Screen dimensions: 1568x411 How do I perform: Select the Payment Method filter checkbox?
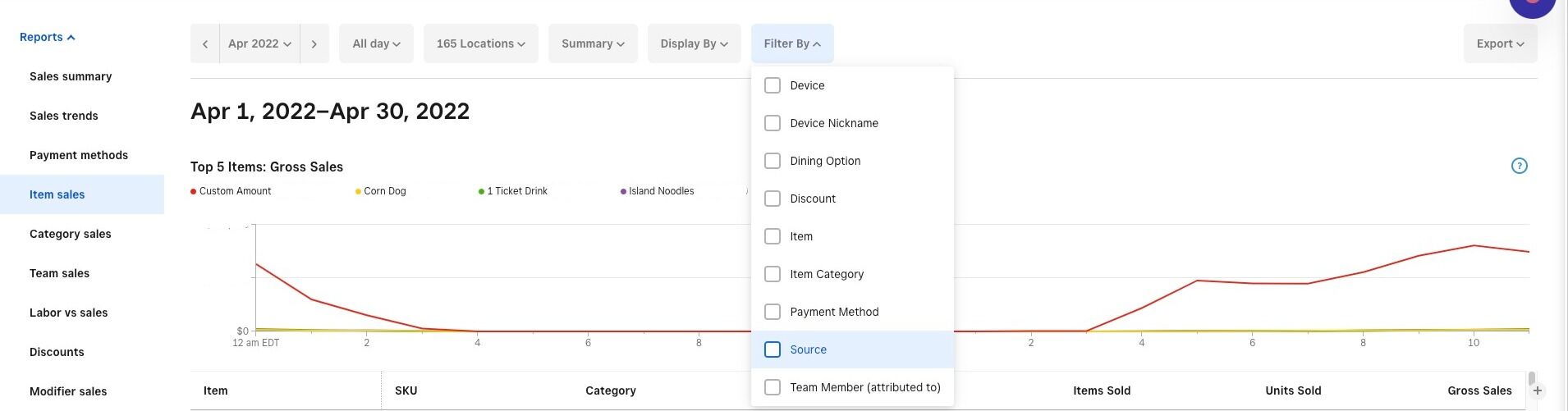[773, 312]
